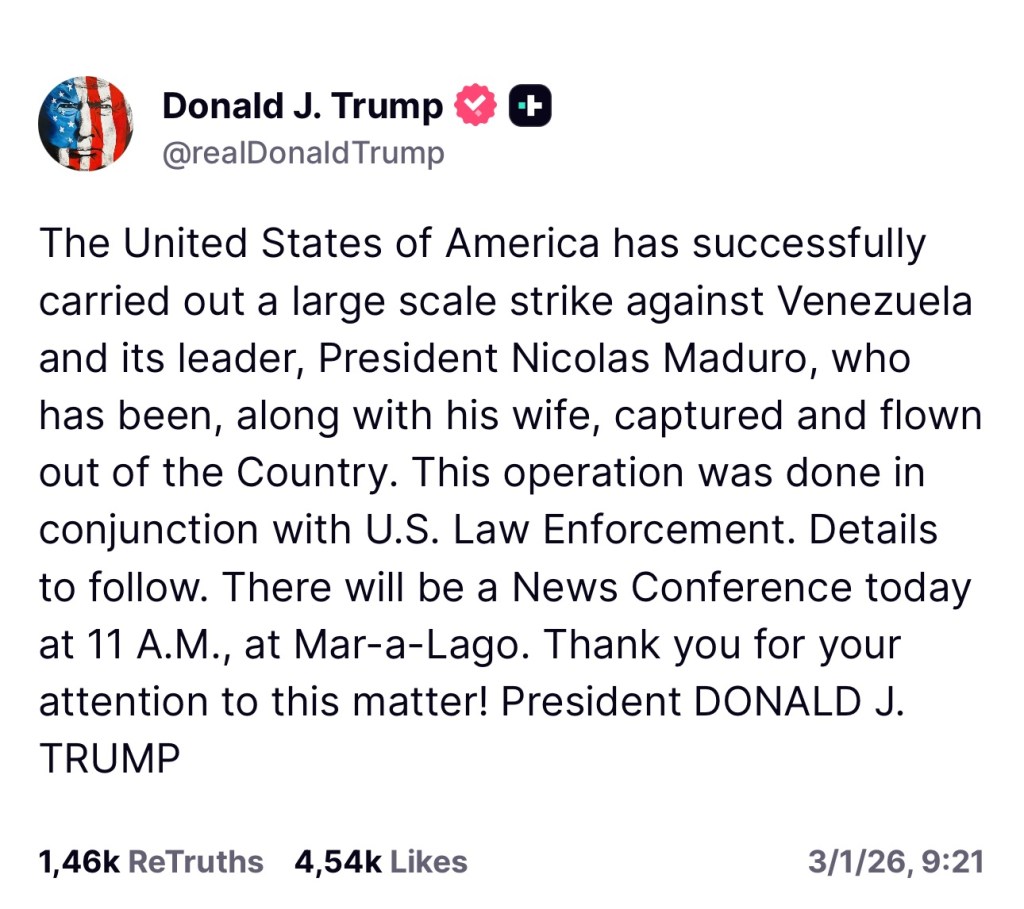Click the name Nicolas Maduro
Screen dimensions: 1024x909
click(658, 359)
